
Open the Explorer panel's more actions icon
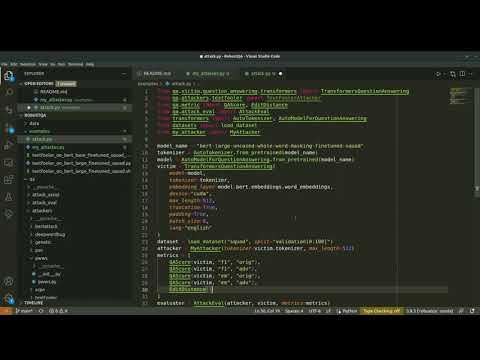coord(124,74)
